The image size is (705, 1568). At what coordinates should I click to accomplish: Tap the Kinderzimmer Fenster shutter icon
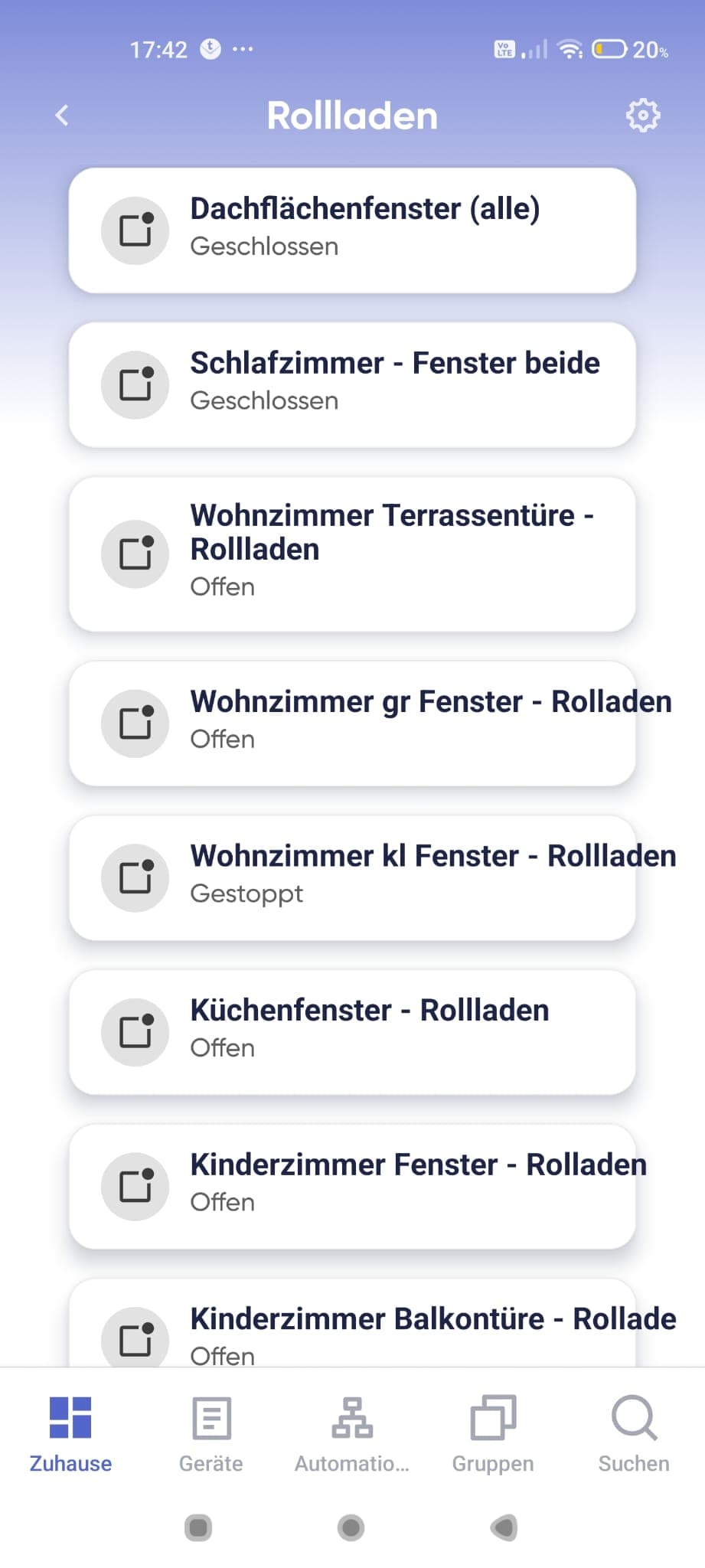point(135,1187)
